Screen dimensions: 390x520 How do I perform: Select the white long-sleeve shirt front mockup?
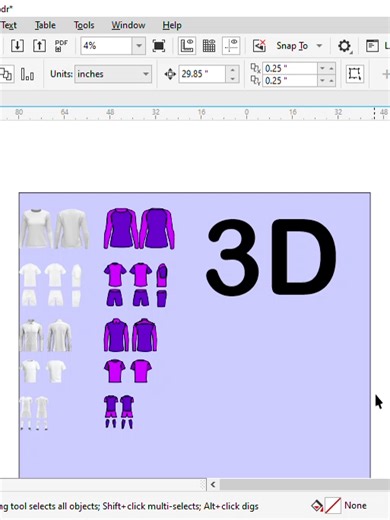click(x=36, y=229)
